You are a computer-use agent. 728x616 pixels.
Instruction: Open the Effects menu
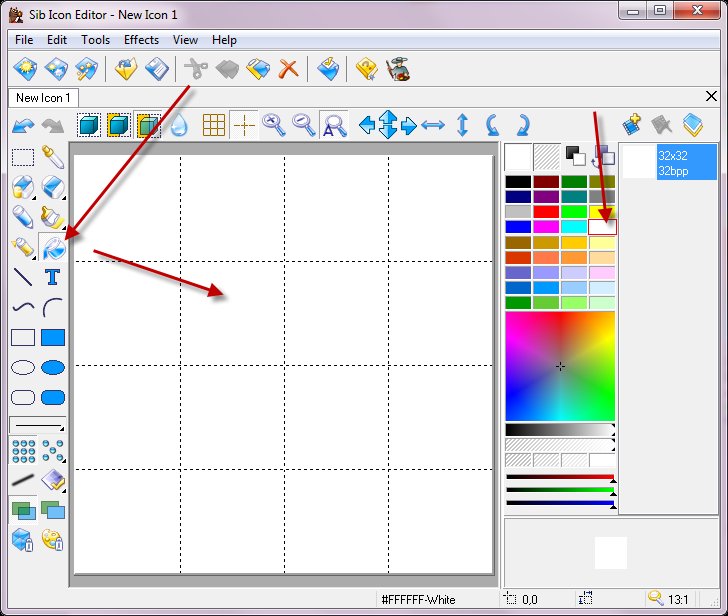pyautogui.click(x=141, y=40)
